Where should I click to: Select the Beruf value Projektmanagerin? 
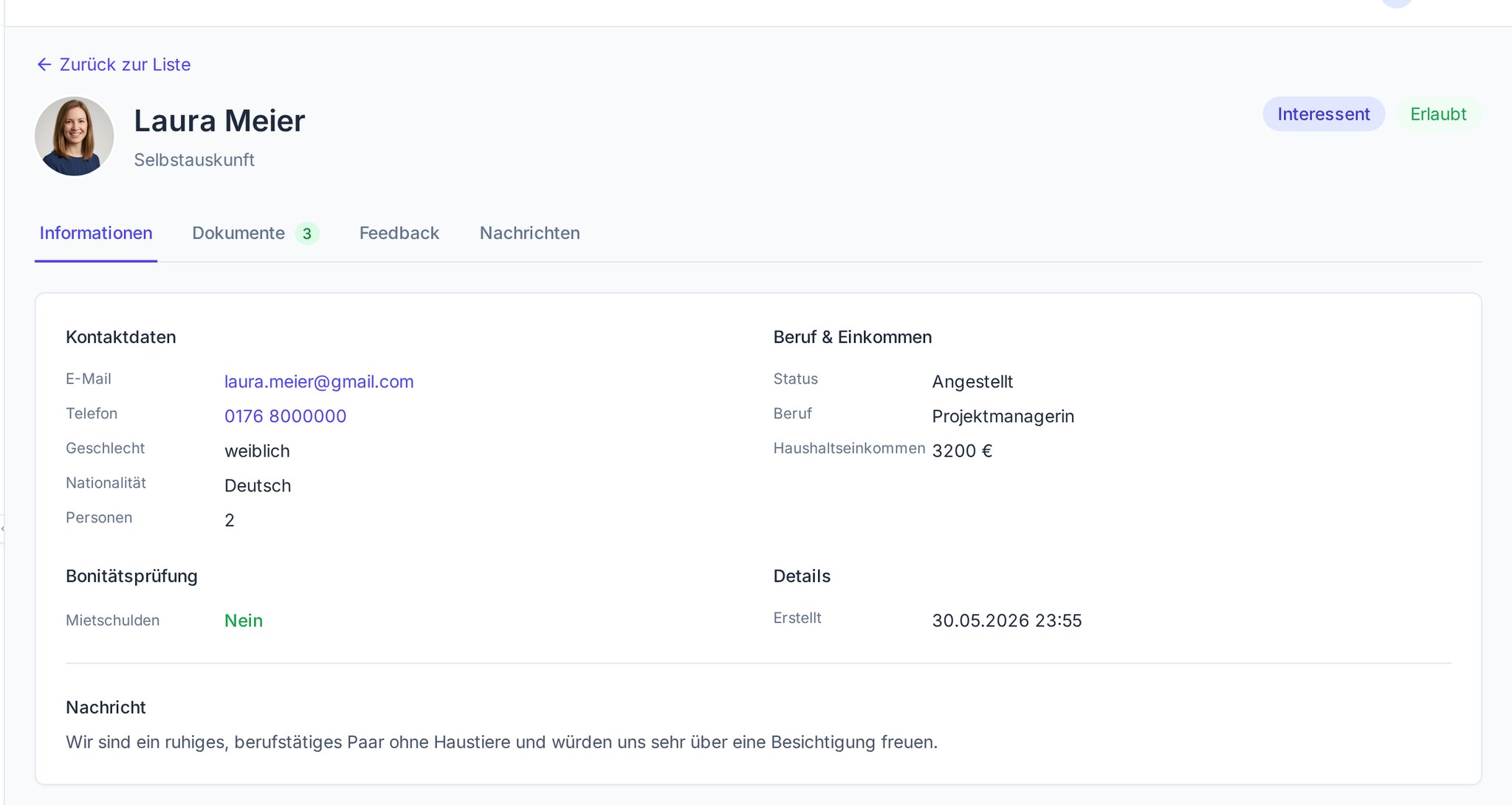1003,416
